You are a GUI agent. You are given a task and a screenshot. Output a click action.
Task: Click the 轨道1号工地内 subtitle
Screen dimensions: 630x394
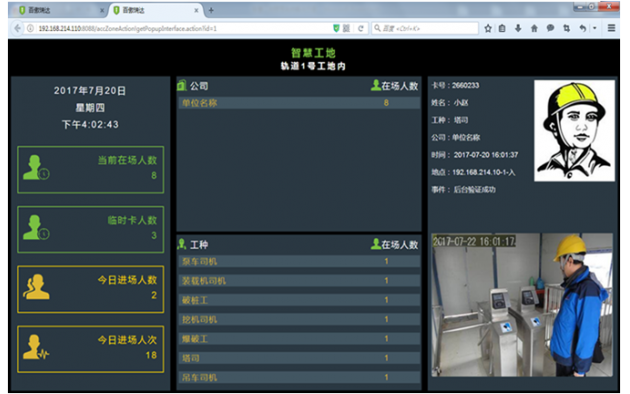coord(313,66)
